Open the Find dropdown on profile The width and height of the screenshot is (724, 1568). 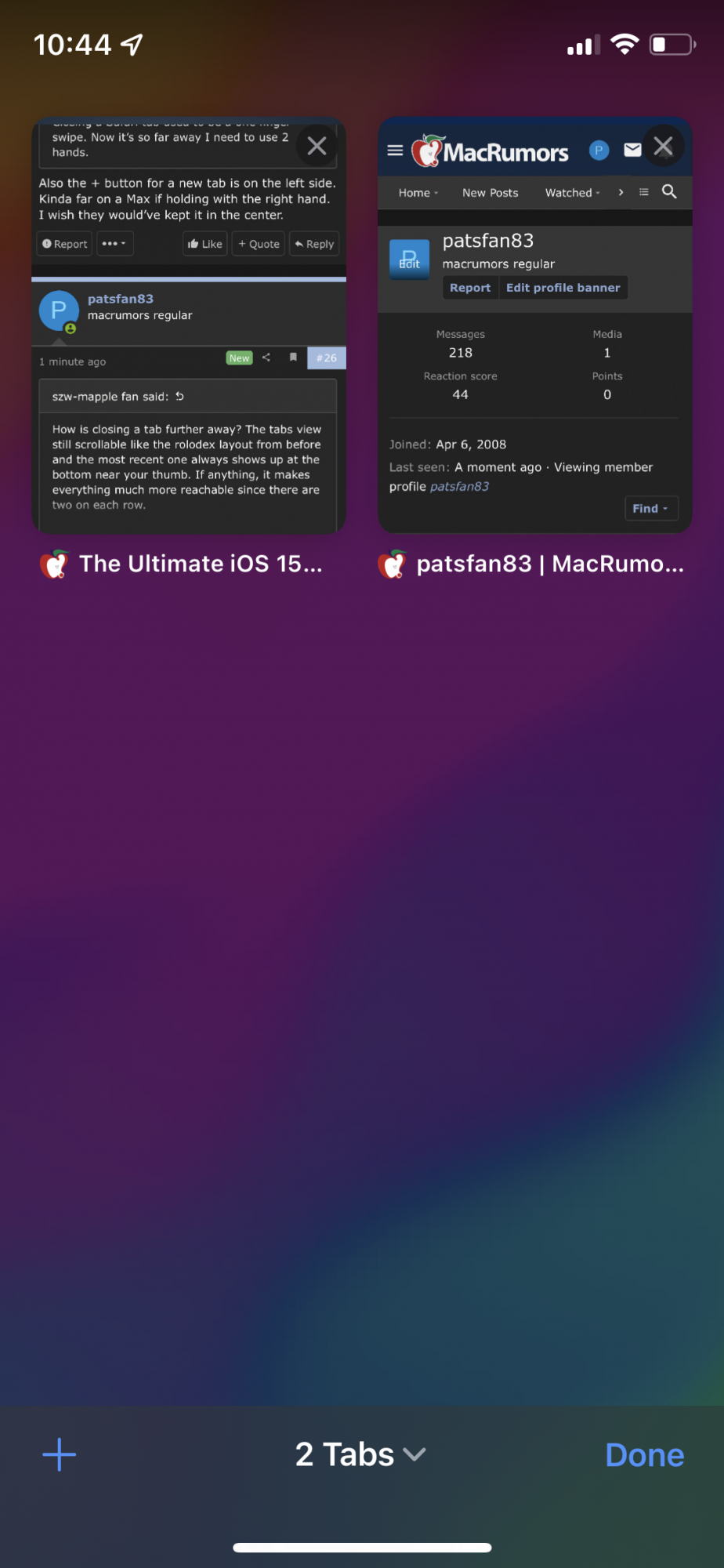click(650, 508)
